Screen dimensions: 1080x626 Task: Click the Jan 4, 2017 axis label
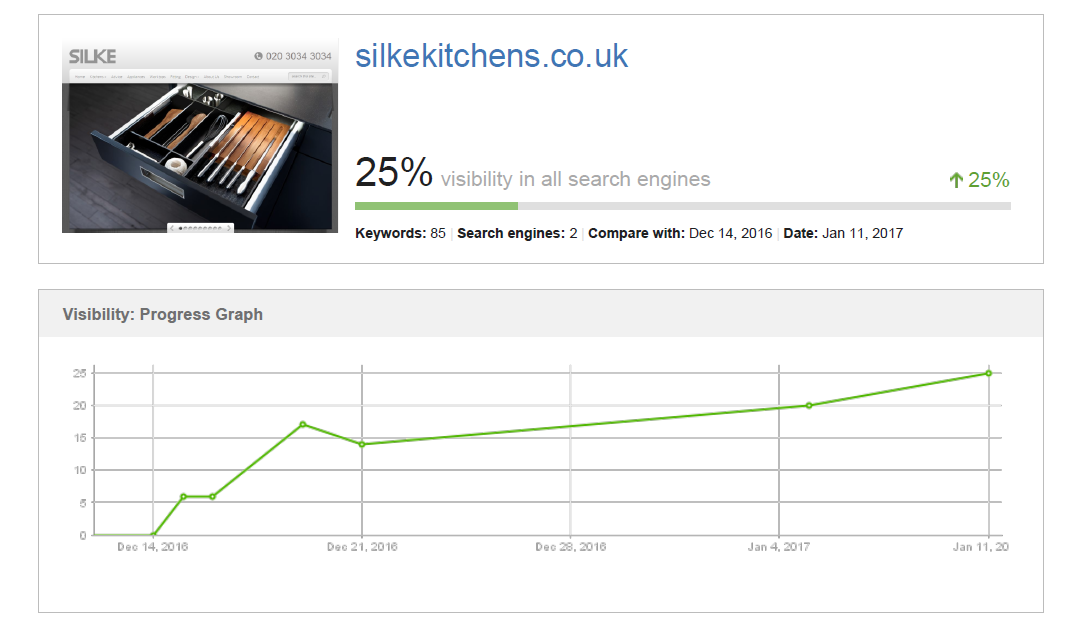point(779,547)
